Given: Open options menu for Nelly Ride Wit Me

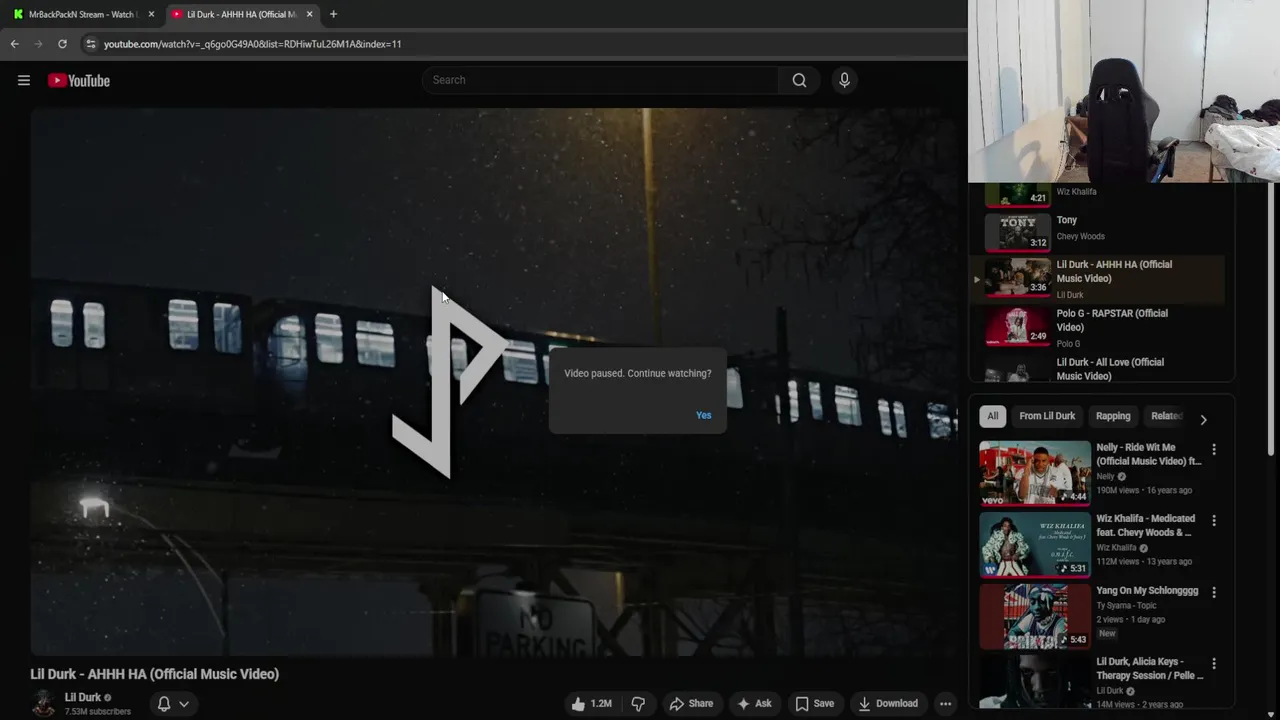Looking at the screenshot, I should [1214, 450].
